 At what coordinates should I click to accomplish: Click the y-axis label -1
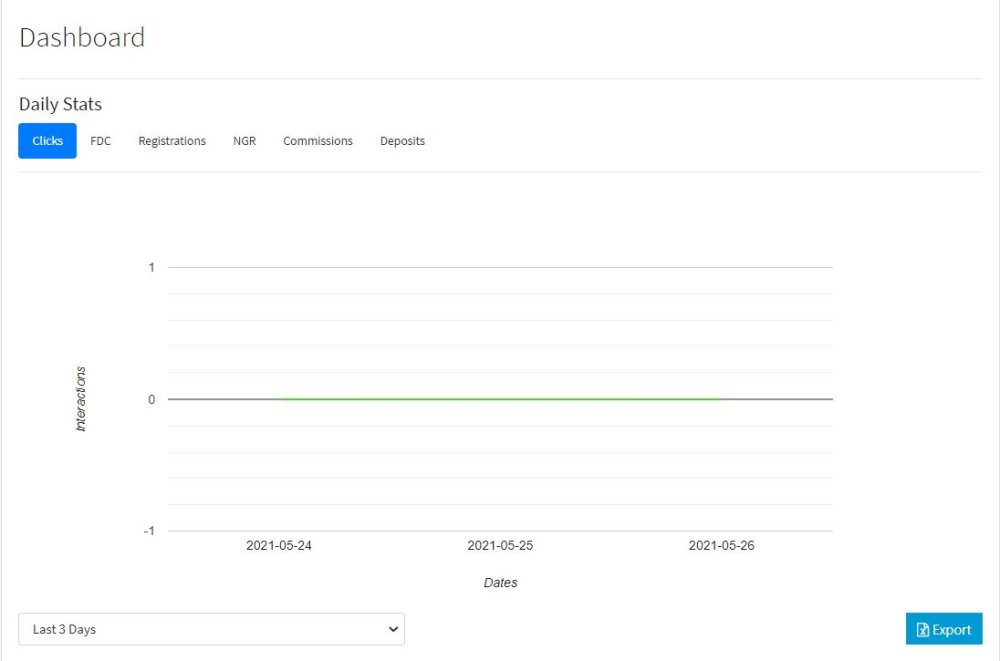149,531
